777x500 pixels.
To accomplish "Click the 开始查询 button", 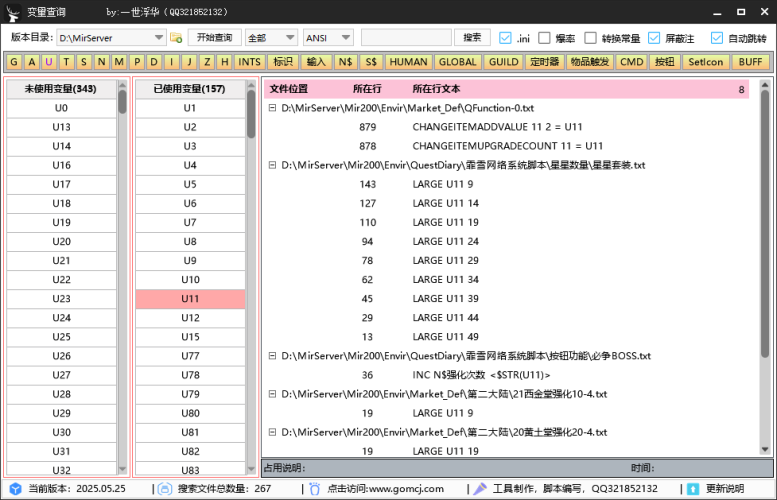I will point(215,38).
